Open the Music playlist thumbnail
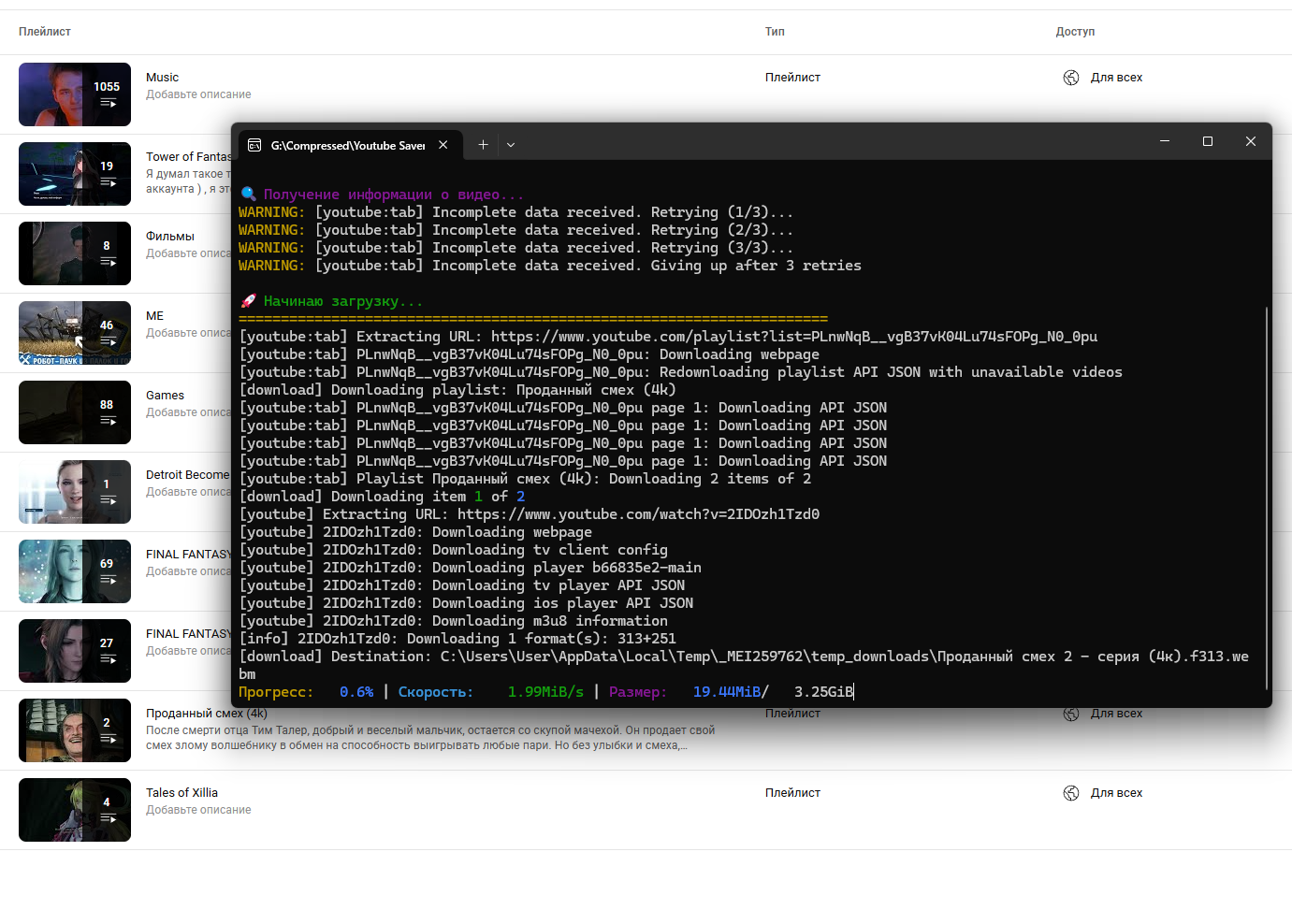This screenshot has width=1292, height=924. click(x=75, y=94)
